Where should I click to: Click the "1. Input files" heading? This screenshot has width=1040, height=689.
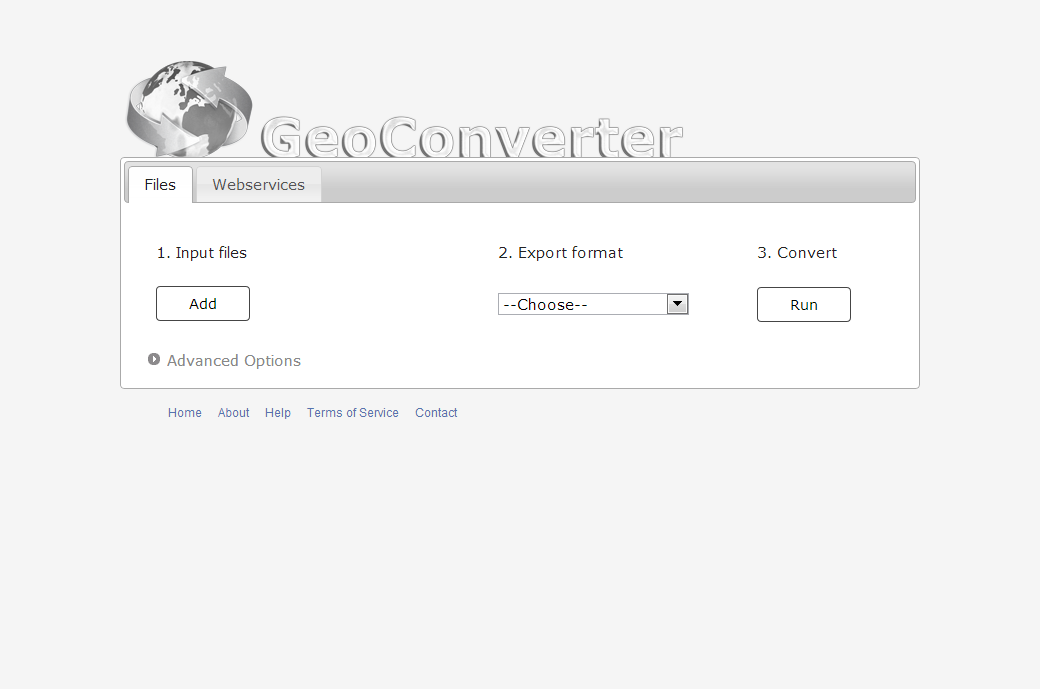point(201,253)
